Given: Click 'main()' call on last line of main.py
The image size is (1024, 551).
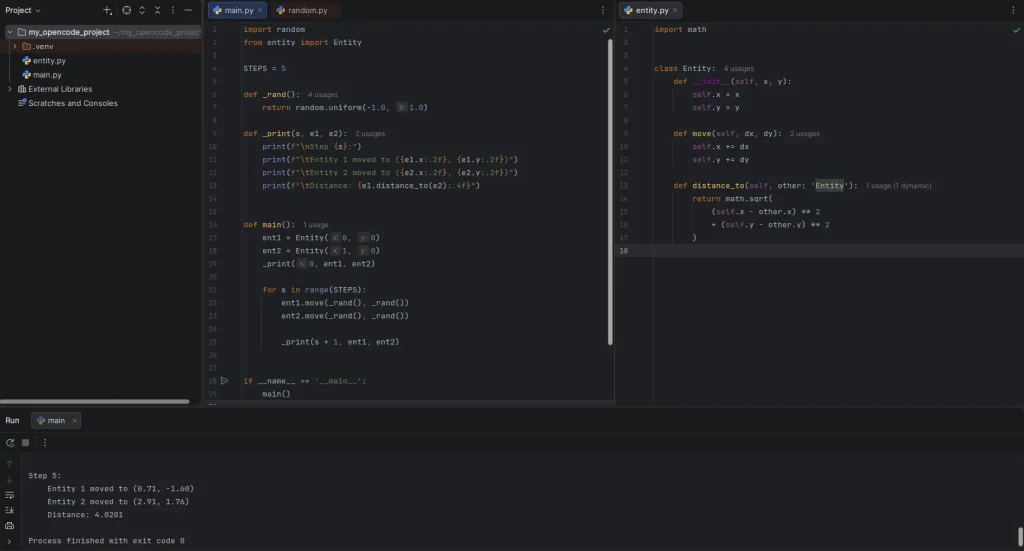Looking at the screenshot, I should click(x=276, y=394).
